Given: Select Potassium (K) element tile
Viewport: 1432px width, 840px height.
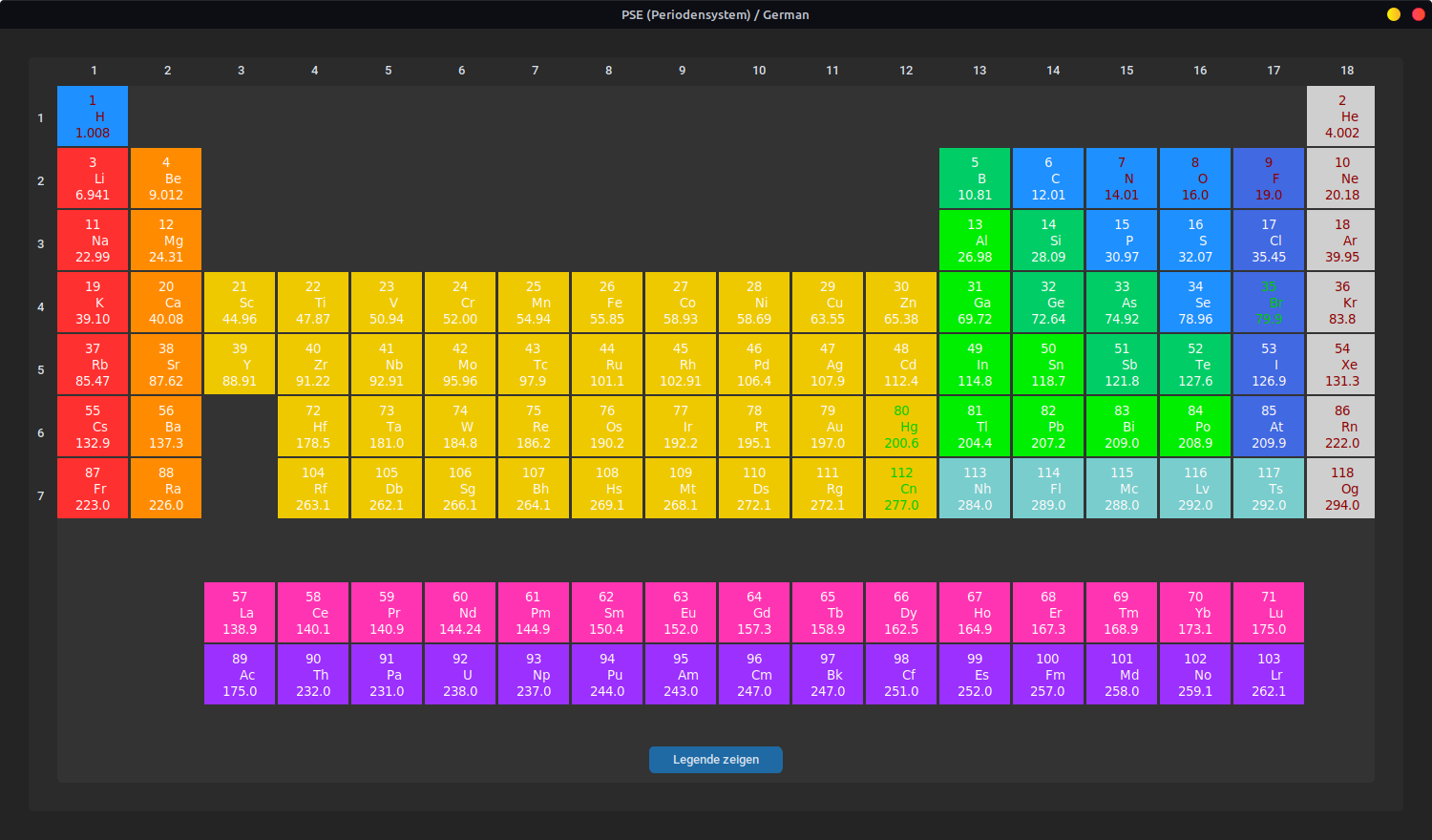Looking at the screenshot, I should [93, 303].
